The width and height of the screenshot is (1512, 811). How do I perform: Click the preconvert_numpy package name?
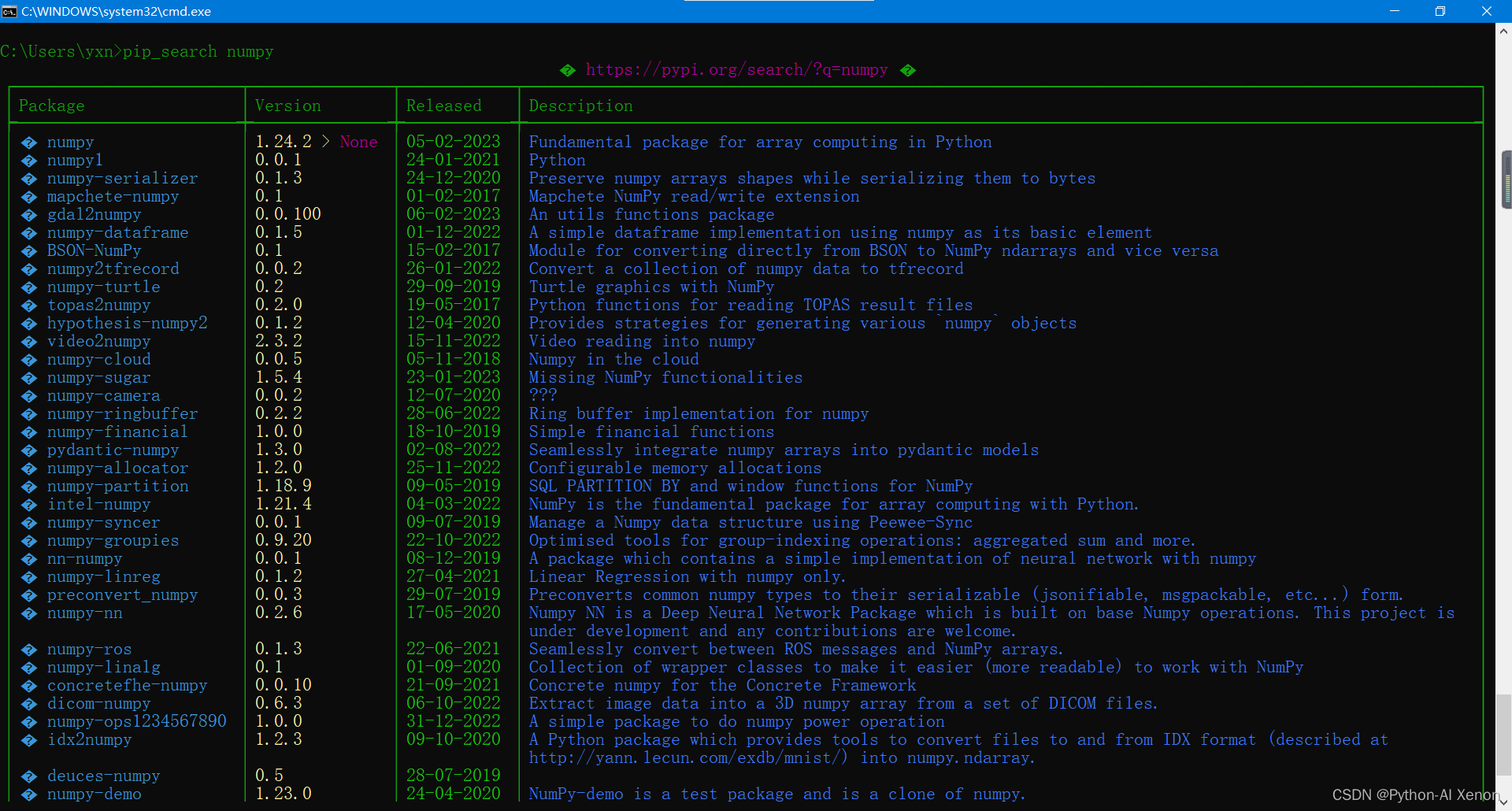(123, 594)
